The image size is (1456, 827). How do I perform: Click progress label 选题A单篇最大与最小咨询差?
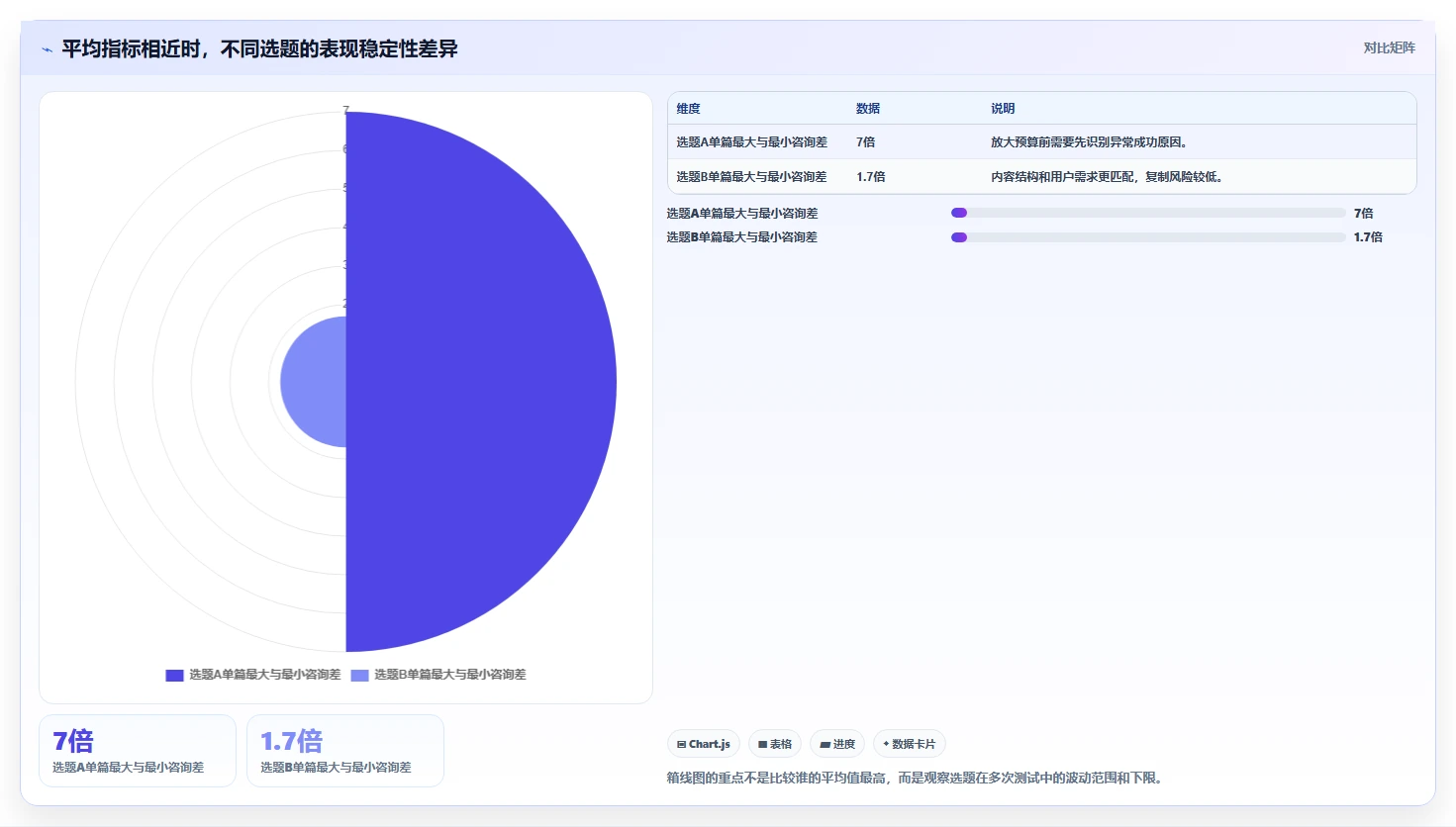pos(742,214)
